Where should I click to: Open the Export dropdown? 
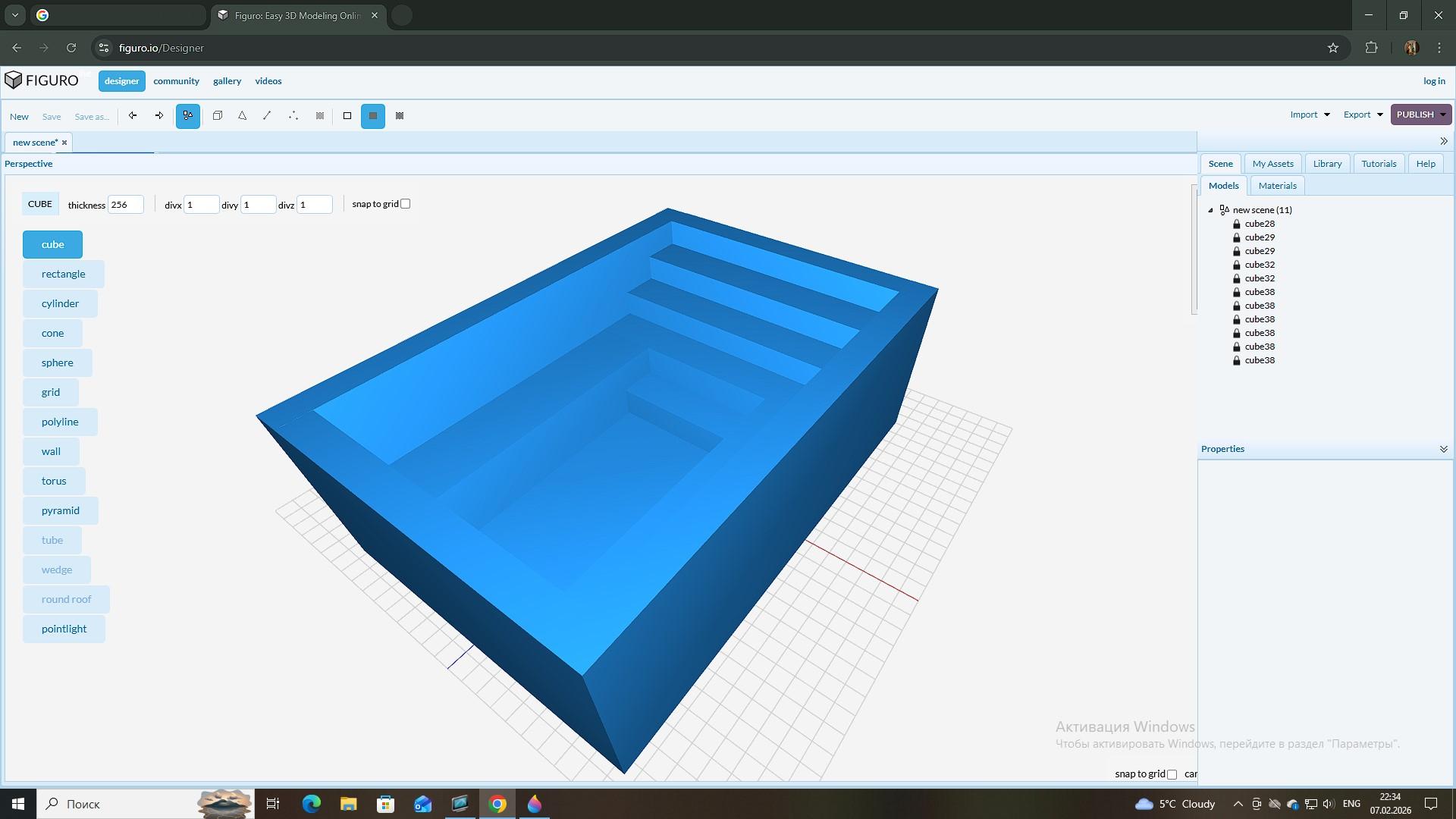pos(1363,115)
